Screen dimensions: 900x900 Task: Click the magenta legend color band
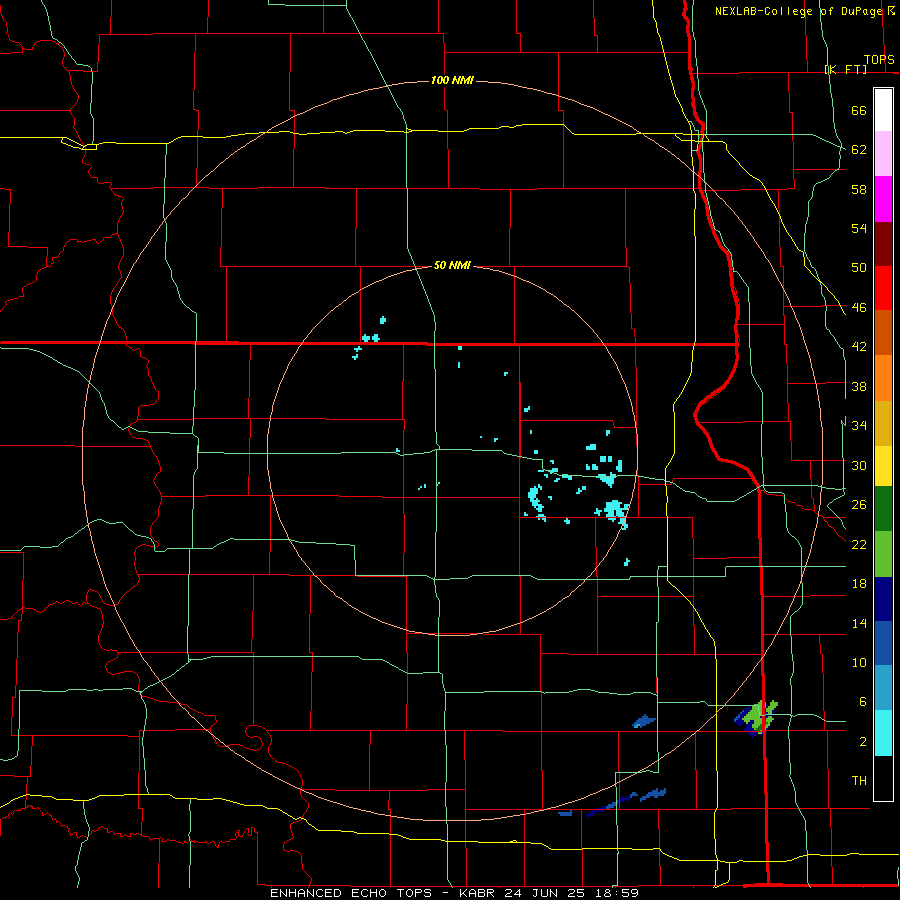tap(883, 199)
